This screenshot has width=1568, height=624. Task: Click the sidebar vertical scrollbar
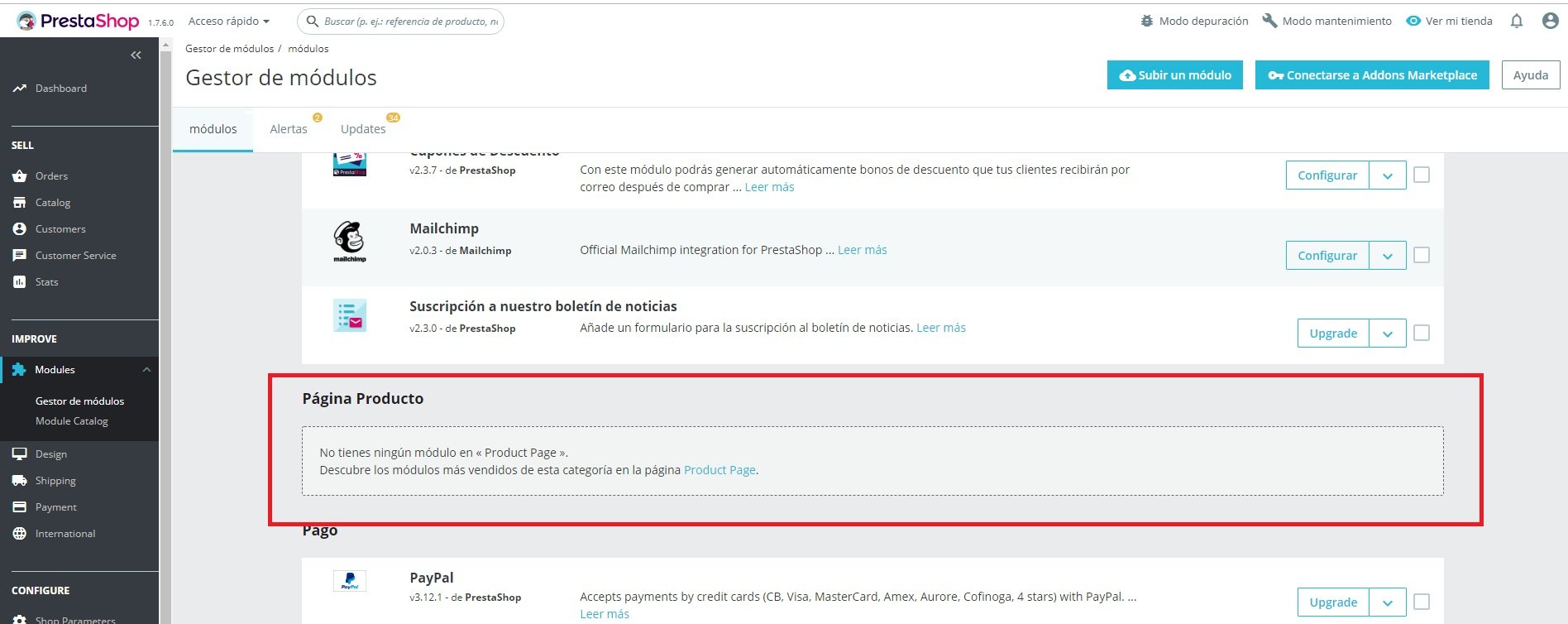[165, 331]
